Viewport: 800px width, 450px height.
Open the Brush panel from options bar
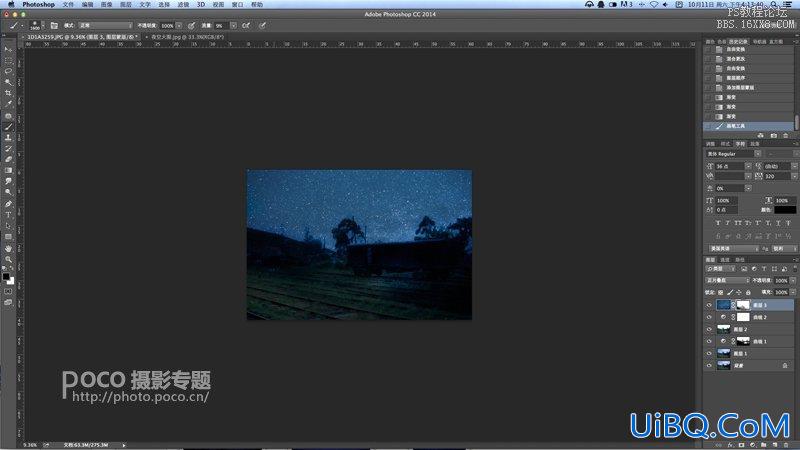(x=54, y=25)
